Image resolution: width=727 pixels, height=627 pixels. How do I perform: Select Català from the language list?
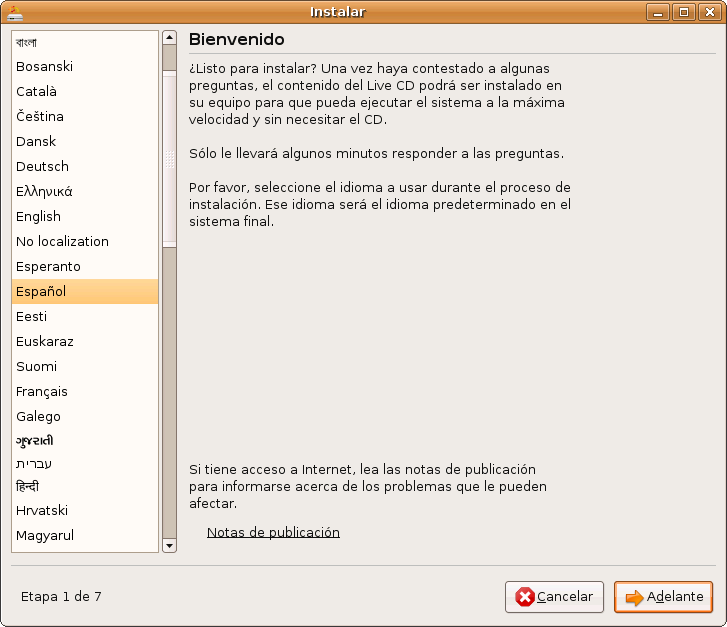pyautogui.click(x=85, y=91)
